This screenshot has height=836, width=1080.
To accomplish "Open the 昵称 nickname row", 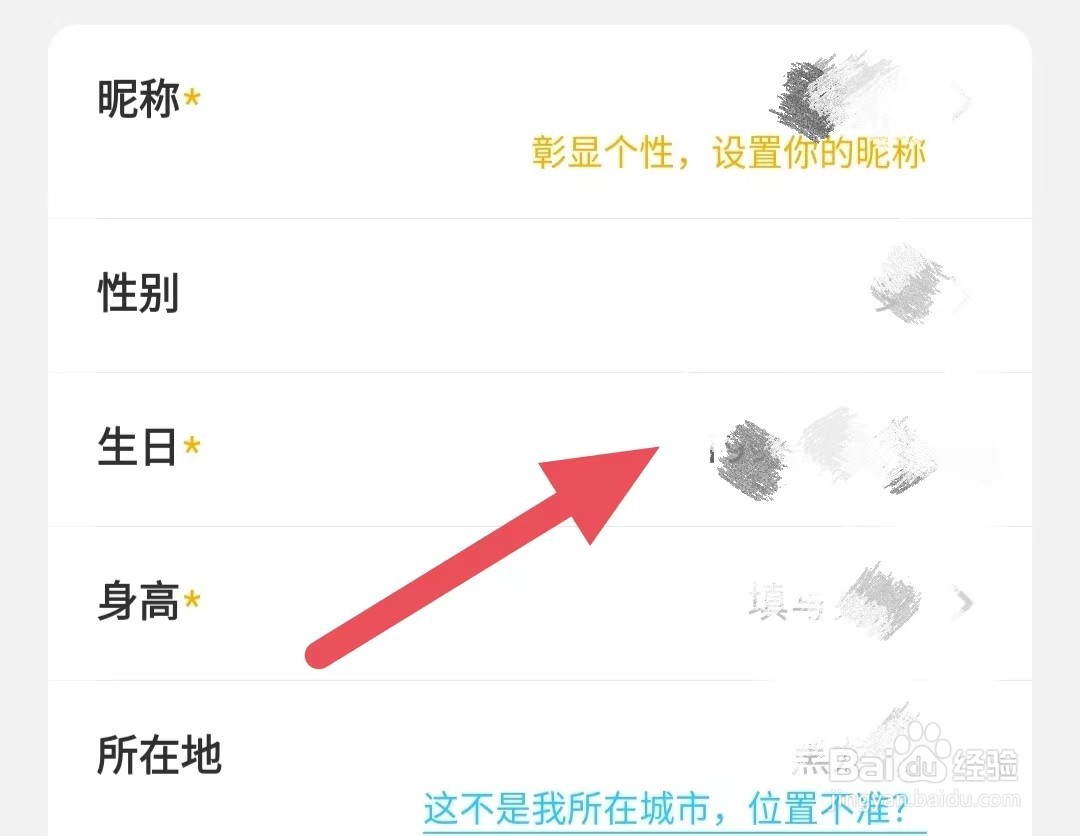I will pyautogui.click(x=540, y=122).
